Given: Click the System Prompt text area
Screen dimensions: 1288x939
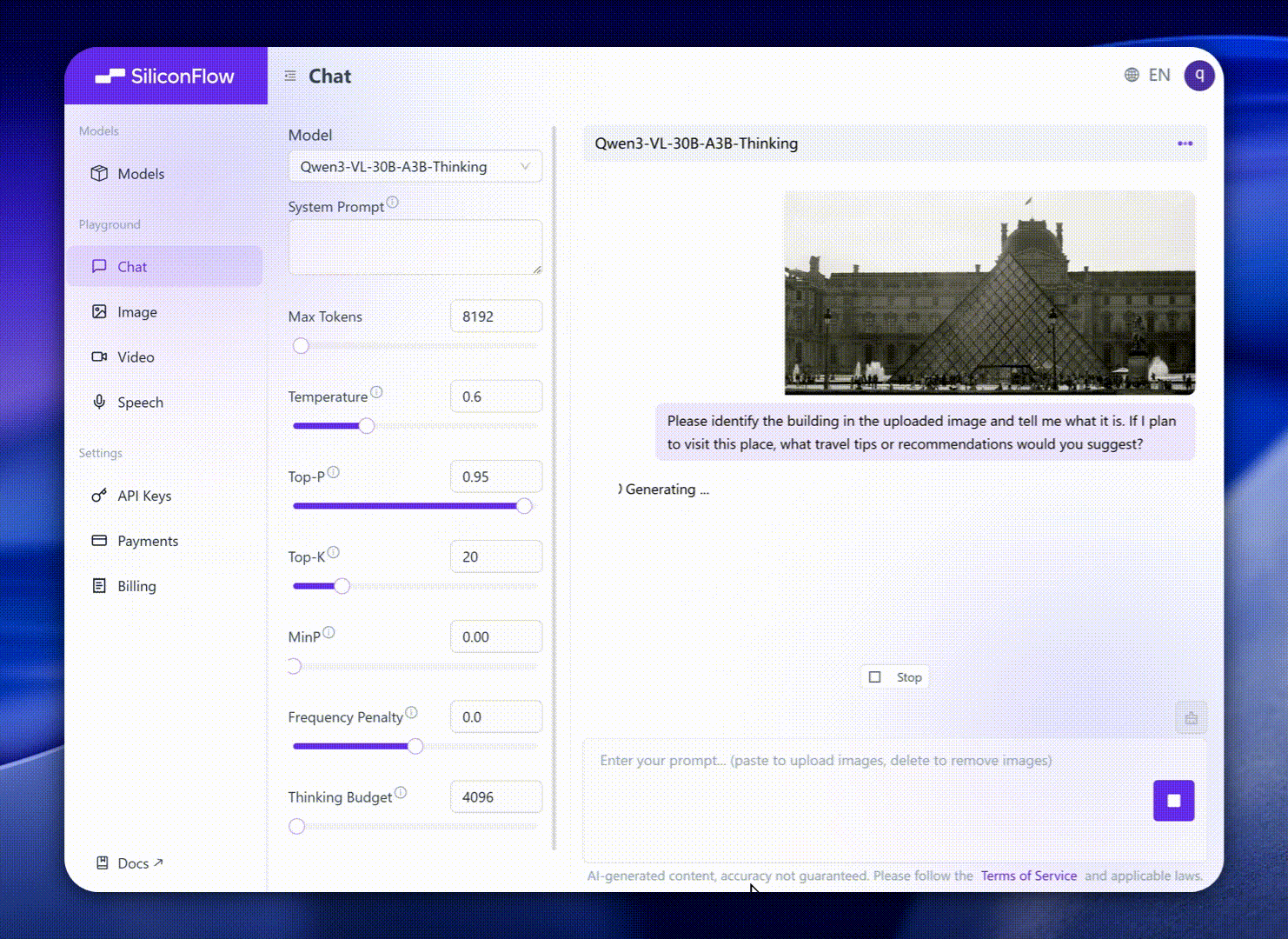Looking at the screenshot, I should 415,247.
